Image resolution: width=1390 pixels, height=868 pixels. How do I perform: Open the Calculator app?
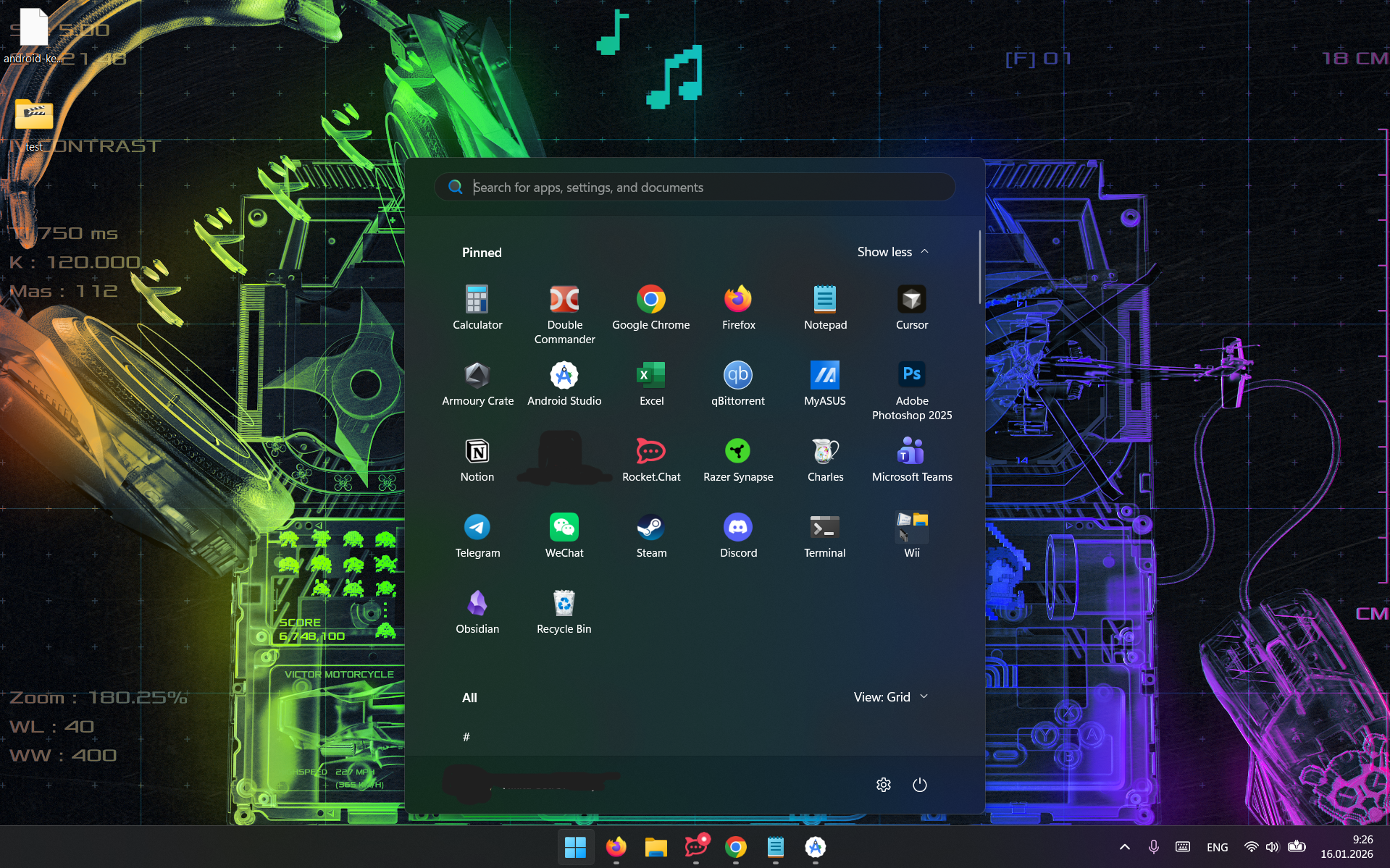coord(477,308)
